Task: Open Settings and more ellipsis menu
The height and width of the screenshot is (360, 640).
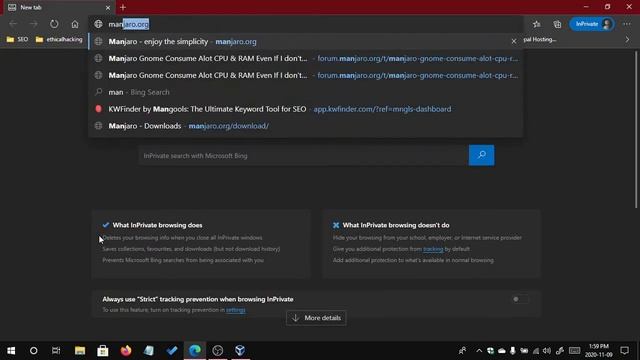Action: click(x=627, y=24)
